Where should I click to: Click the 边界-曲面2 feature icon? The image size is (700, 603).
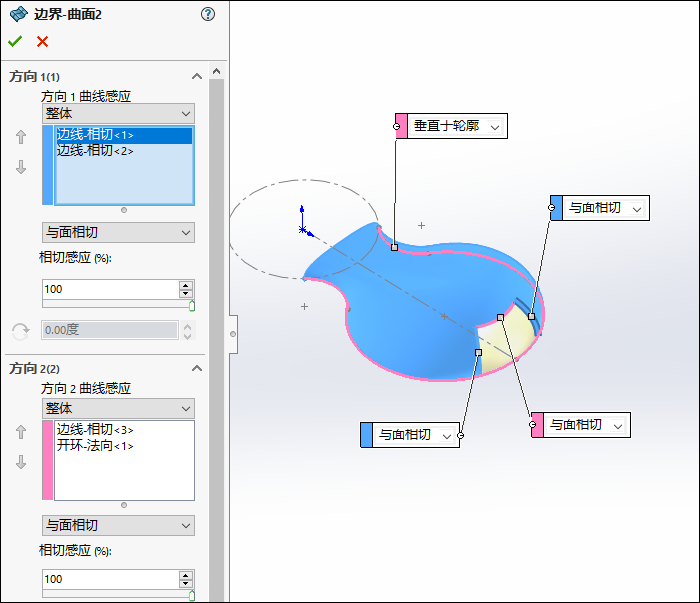coord(18,14)
